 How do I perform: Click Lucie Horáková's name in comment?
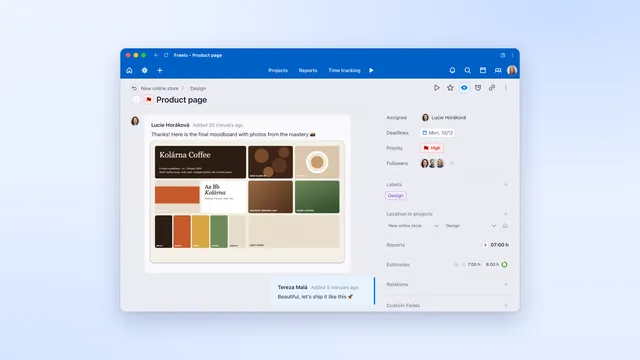point(170,125)
